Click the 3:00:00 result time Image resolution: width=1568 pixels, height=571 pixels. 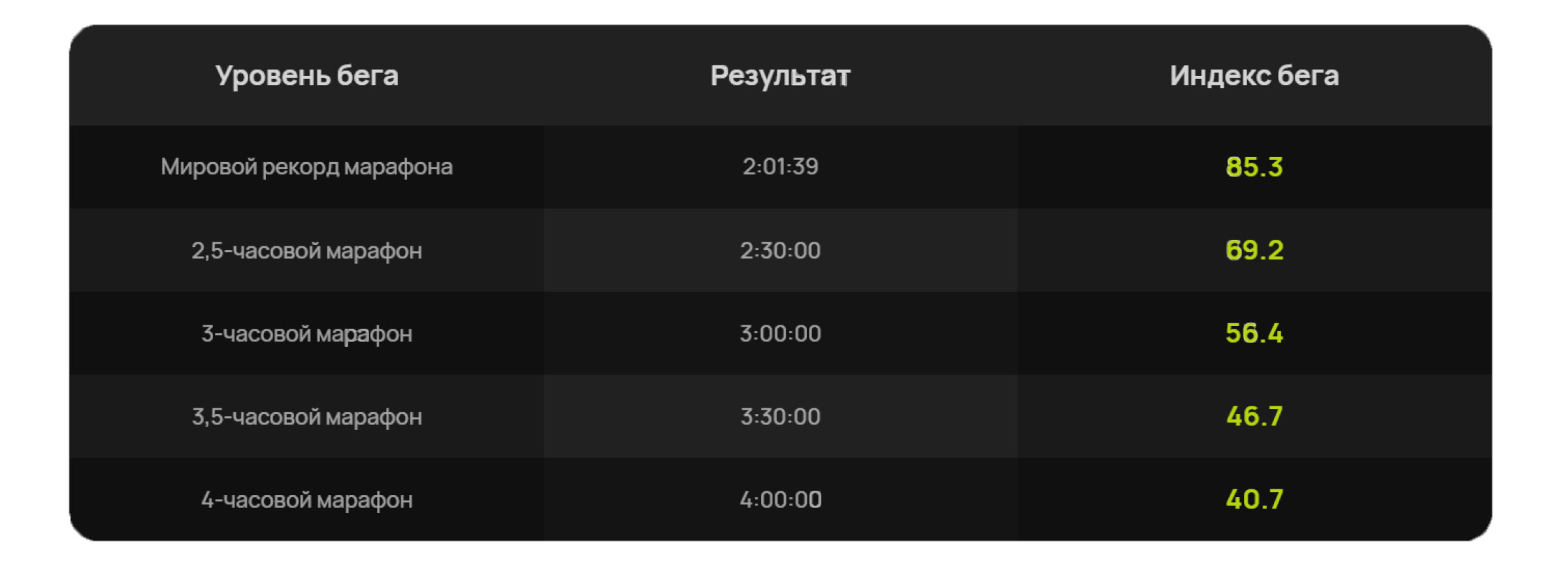[780, 334]
